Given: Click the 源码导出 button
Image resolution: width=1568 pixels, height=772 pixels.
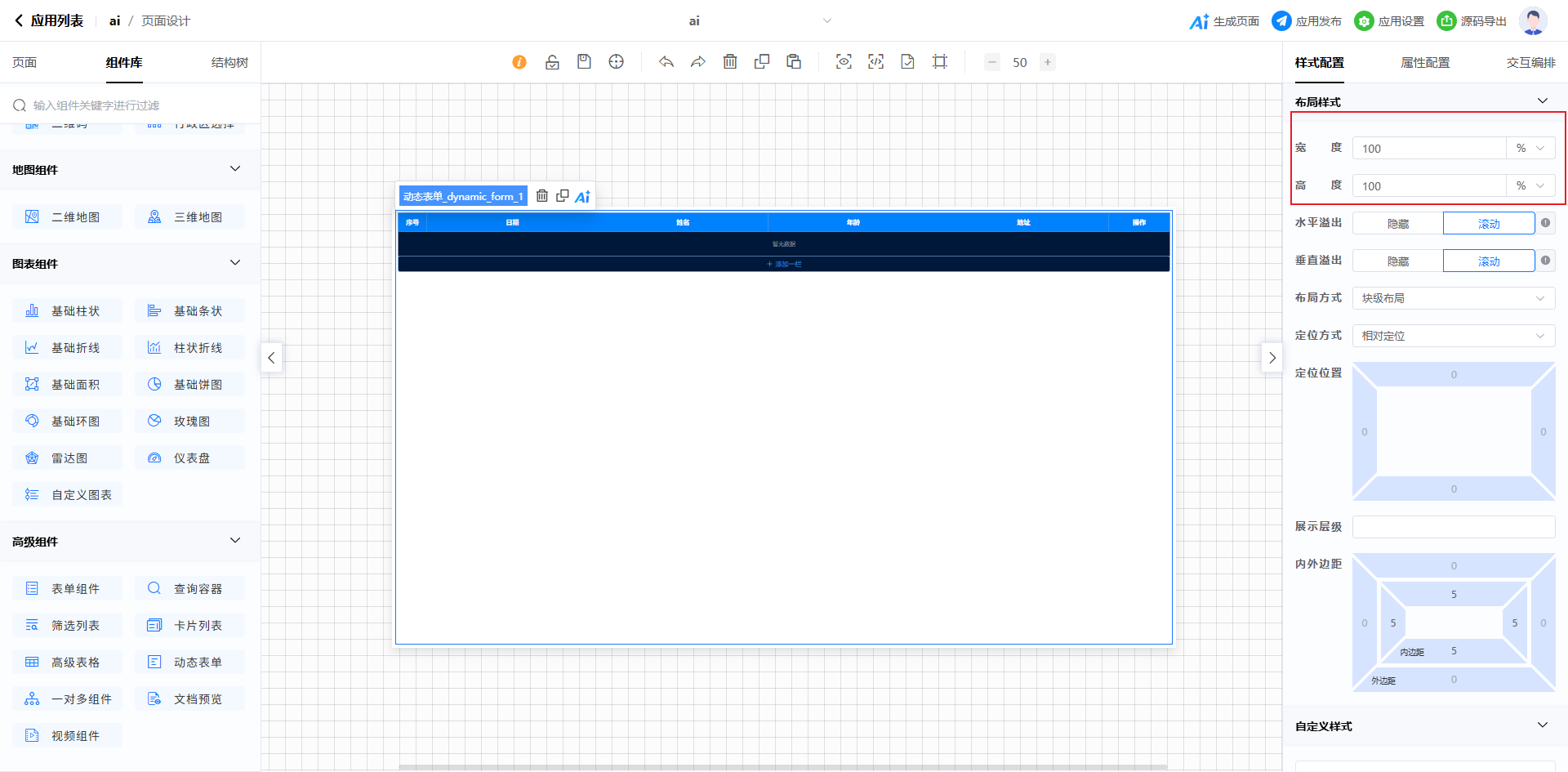Looking at the screenshot, I should pos(1472,21).
